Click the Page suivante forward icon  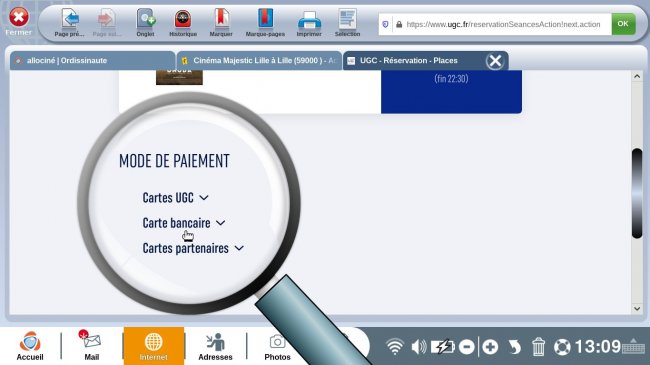(x=107, y=19)
